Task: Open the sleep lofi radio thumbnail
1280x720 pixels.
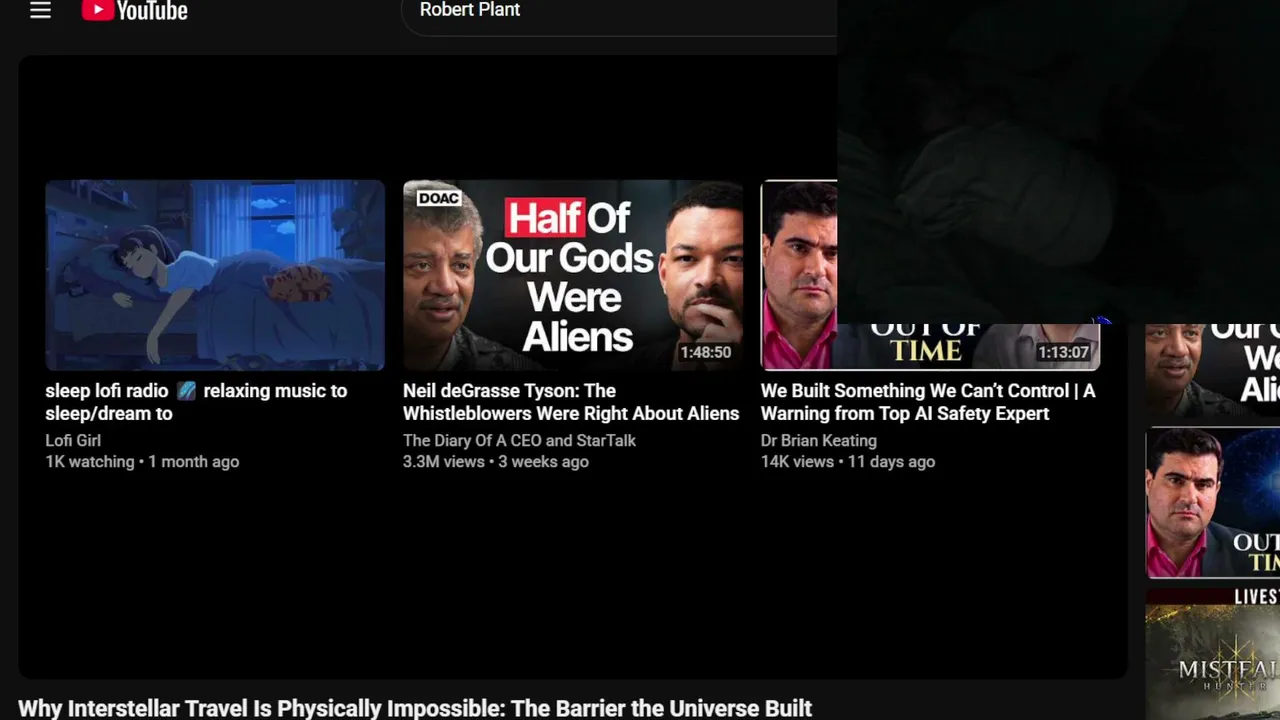Action: click(215, 275)
